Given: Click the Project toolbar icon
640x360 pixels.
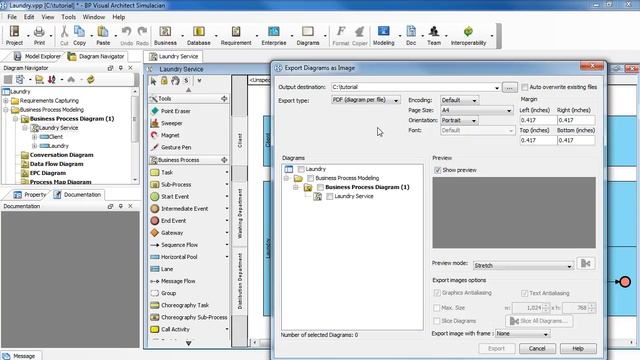Looking at the screenshot, I should click(x=14, y=35).
